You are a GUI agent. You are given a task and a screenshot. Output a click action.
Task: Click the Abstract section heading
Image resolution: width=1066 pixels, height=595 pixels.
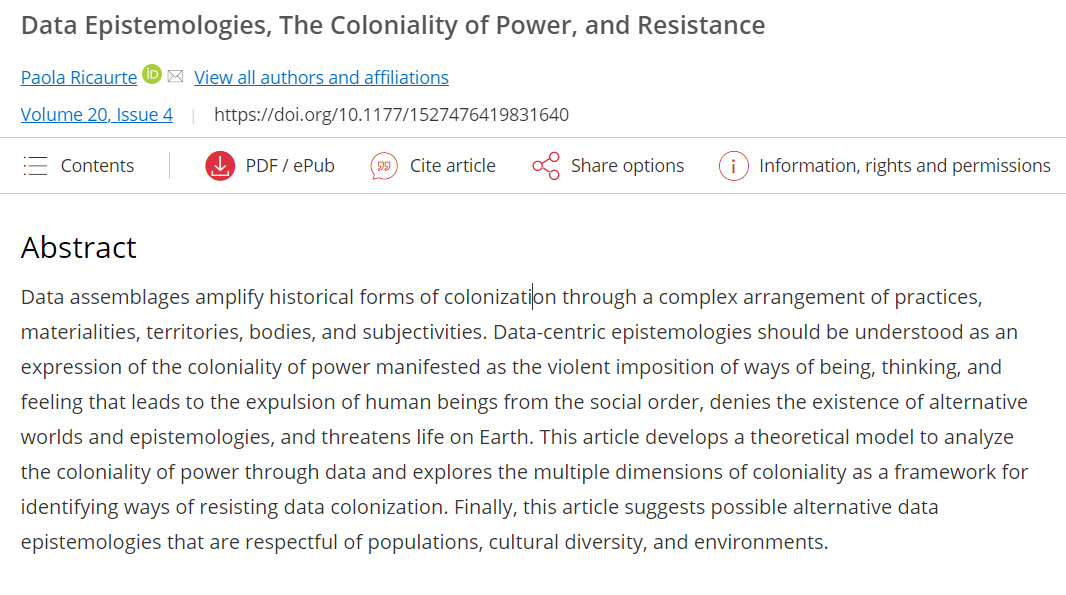[x=79, y=247]
